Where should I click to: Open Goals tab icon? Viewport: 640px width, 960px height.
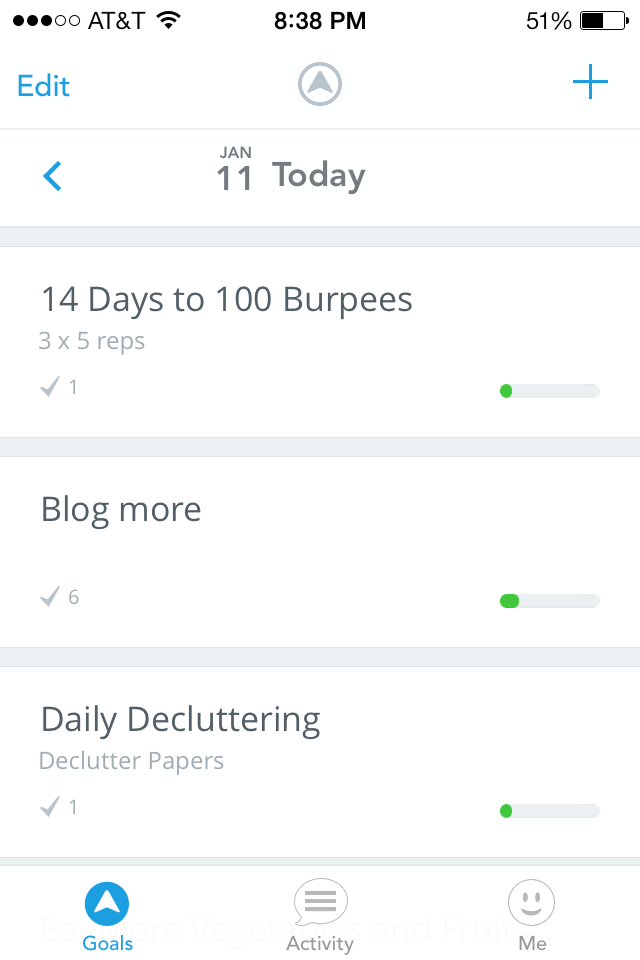[108, 903]
